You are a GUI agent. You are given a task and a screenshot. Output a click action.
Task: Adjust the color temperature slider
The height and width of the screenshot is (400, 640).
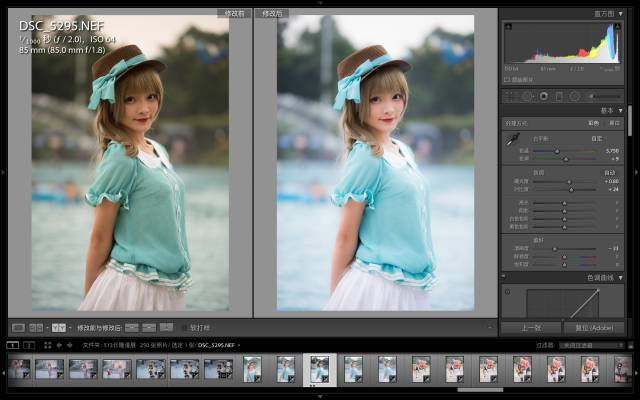[x=559, y=151]
